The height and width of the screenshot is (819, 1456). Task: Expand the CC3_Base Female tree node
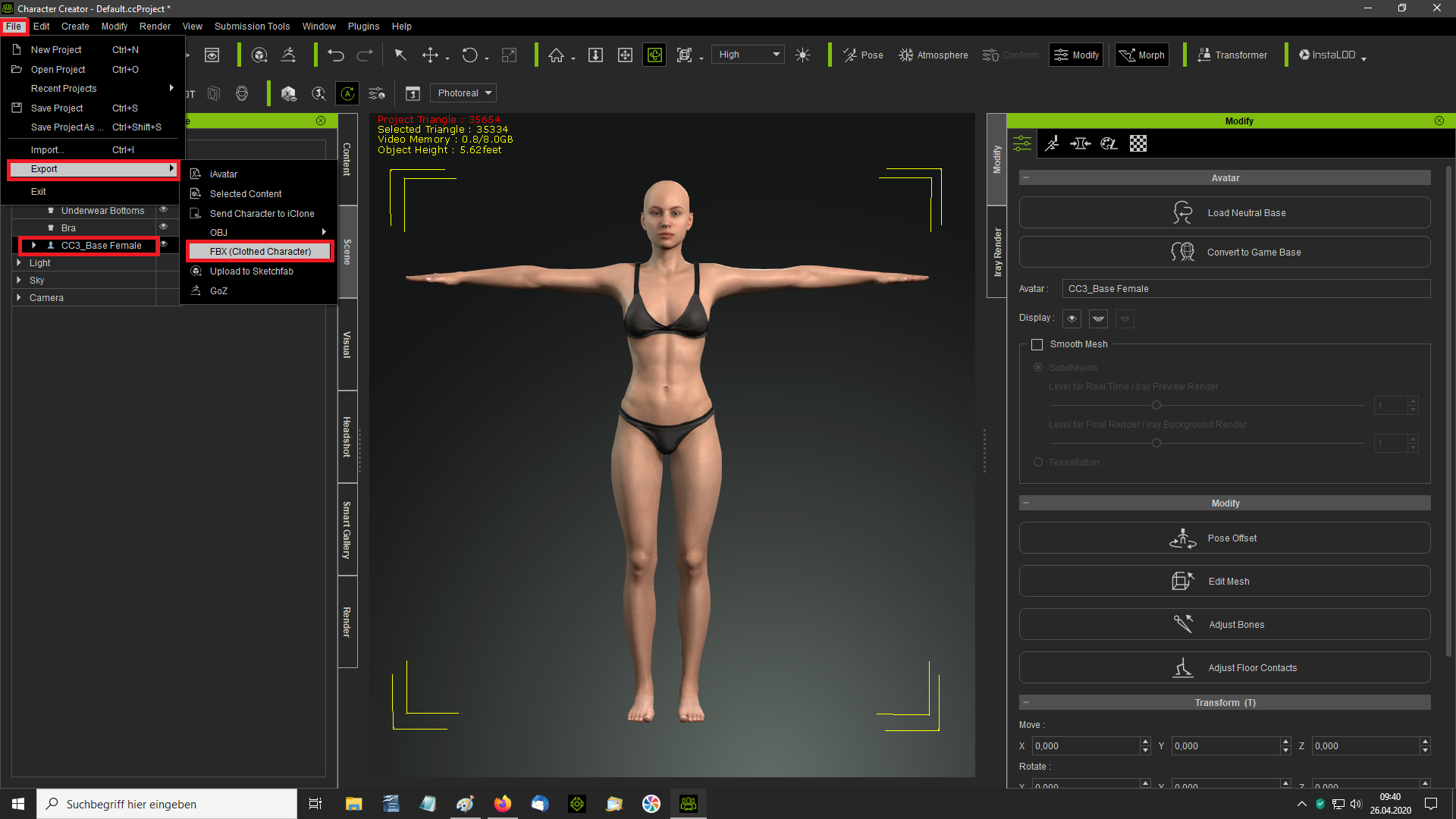33,245
